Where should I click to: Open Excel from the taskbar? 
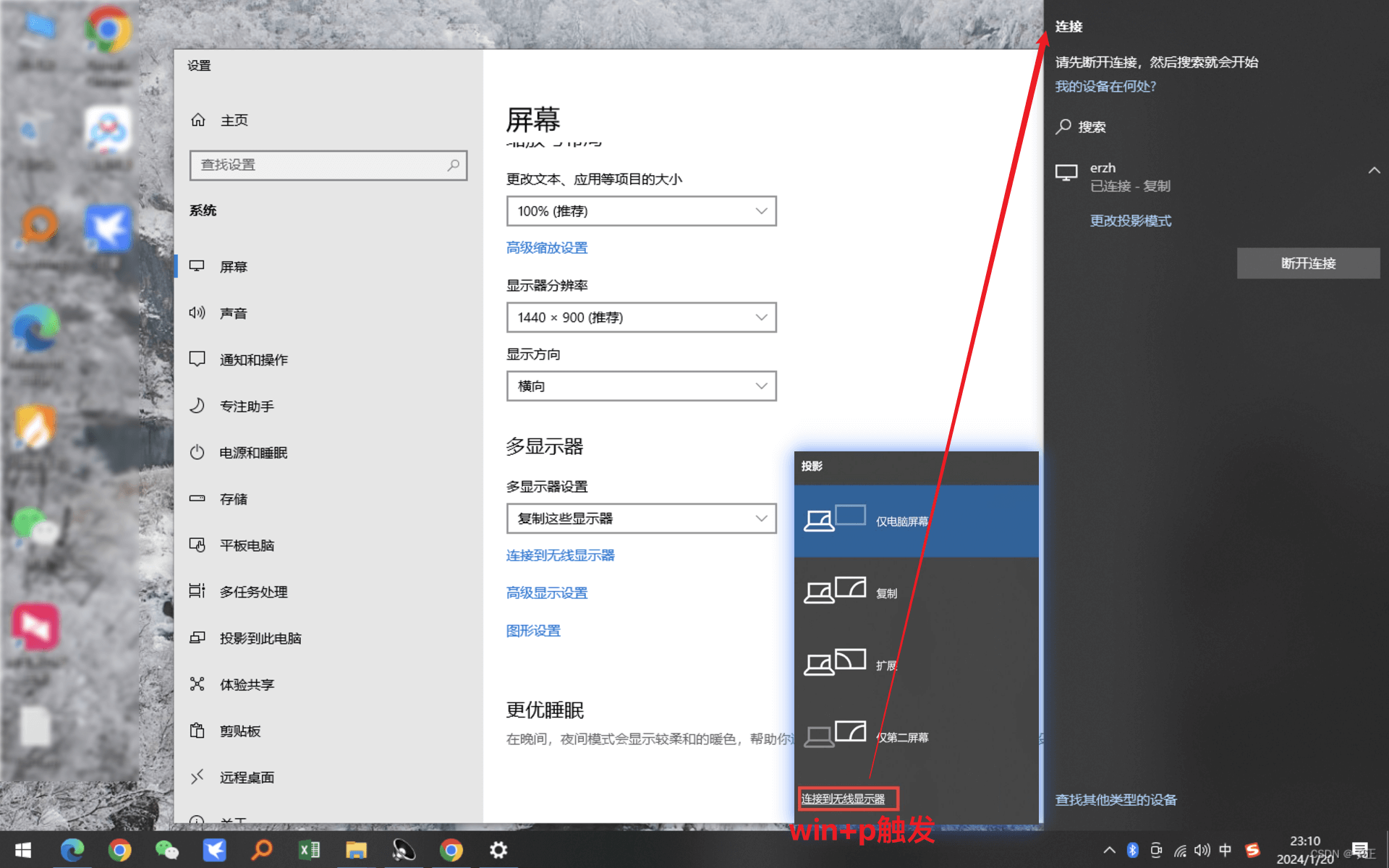310,850
